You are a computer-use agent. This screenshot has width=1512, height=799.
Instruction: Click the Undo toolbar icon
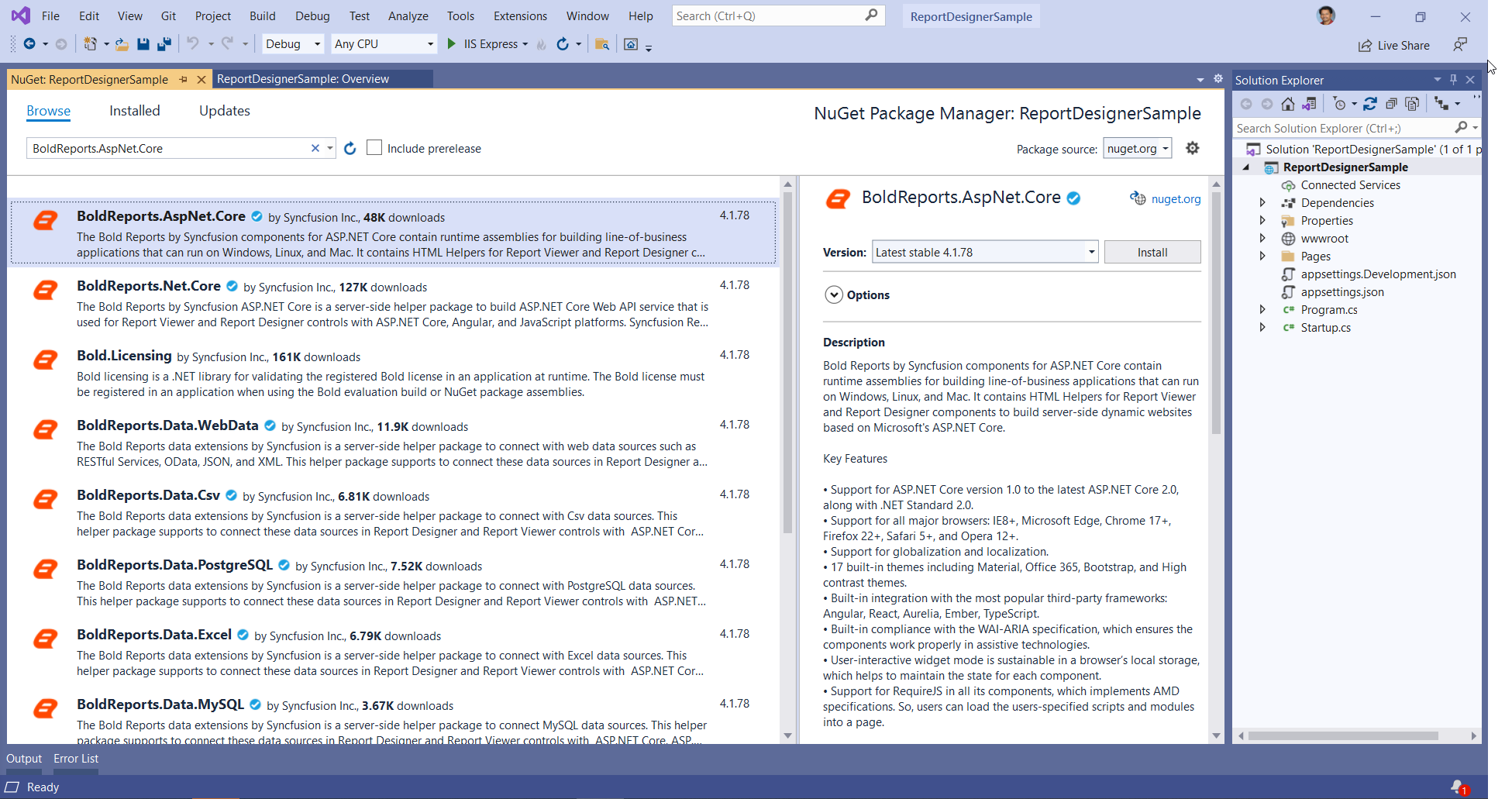pos(193,44)
